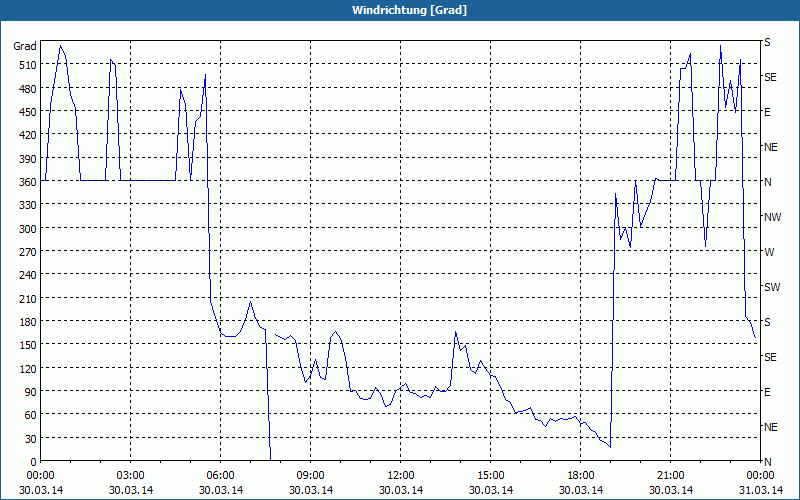Select the 210 y-axis tick label
This screenshot has width=800, height=500.
pos(28,298)
